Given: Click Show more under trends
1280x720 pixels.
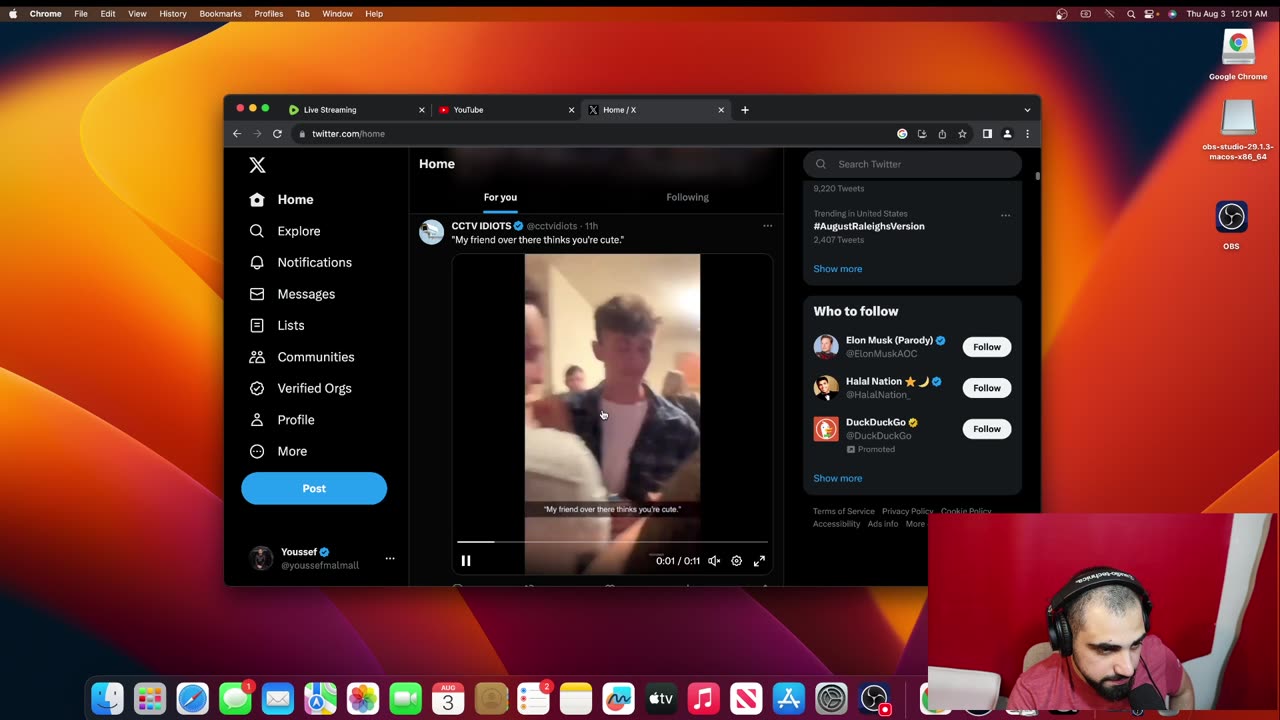Looking at the screenshot, I should click(x=838, y=268).
